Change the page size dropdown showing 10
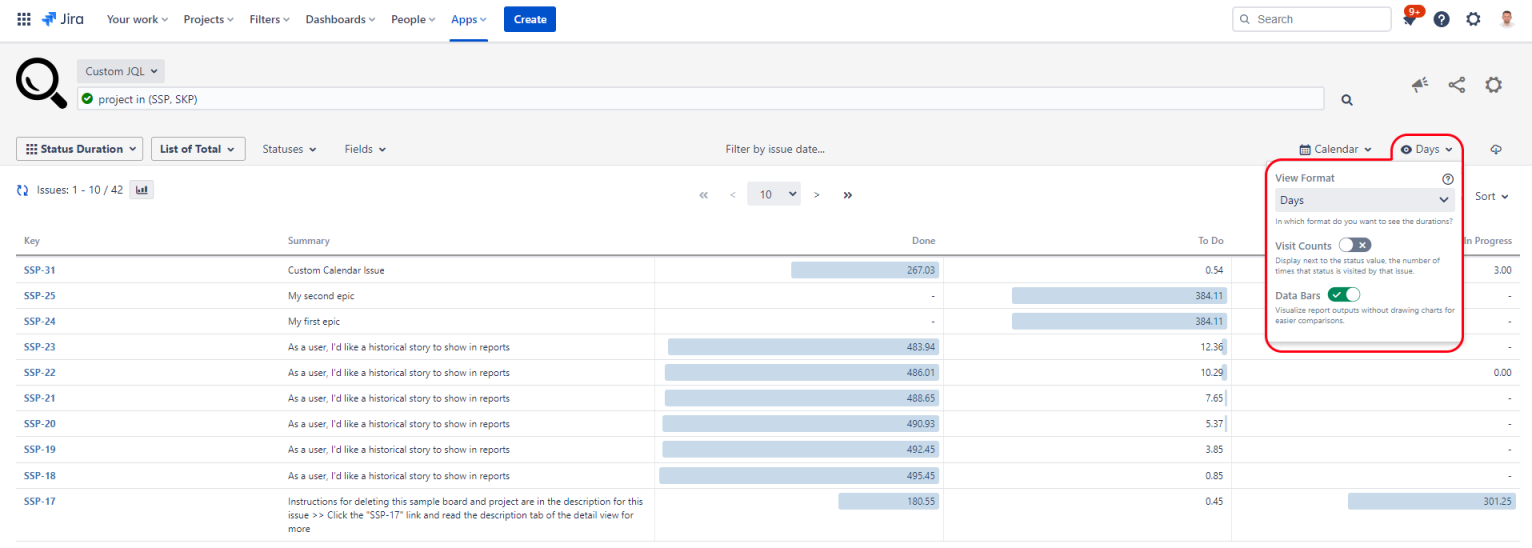Image resolution: width=1532 pixels, height=548 pixels. click(774, 195)
